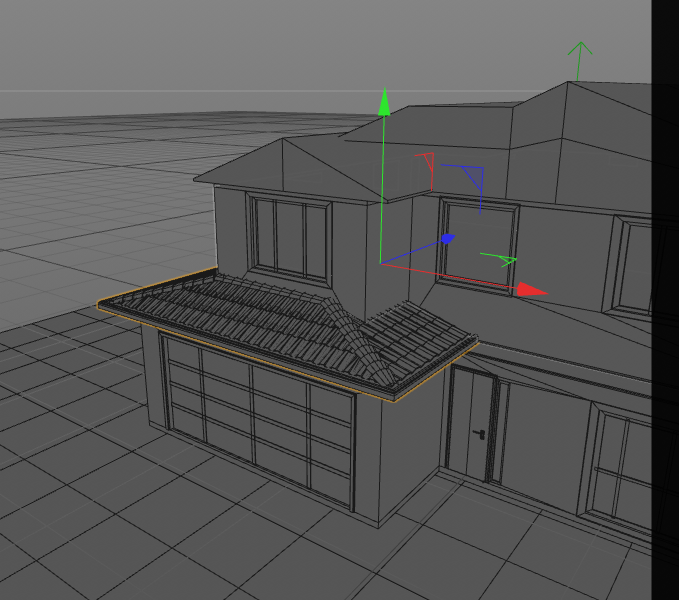Click the thin green axis arrow above the rear roof
This screenshot has height=600, width=679.
coord(579,61)
